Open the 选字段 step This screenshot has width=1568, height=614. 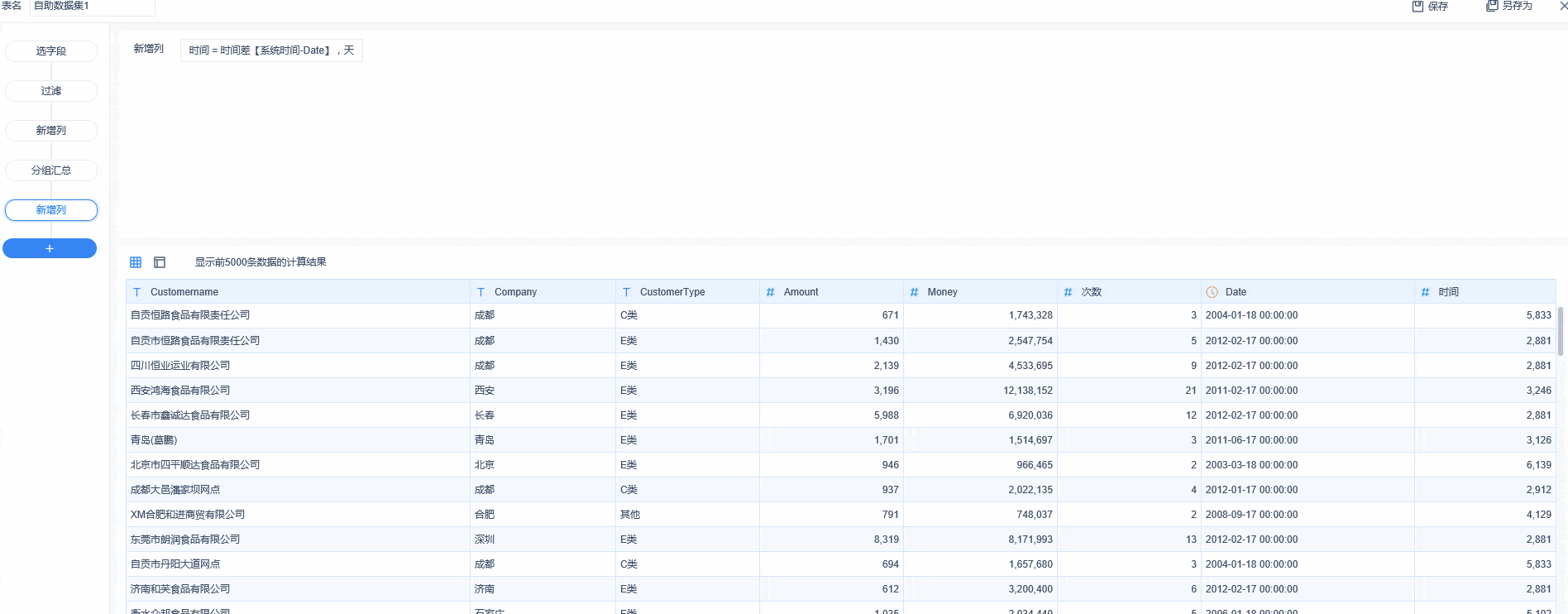click(51, 51)
